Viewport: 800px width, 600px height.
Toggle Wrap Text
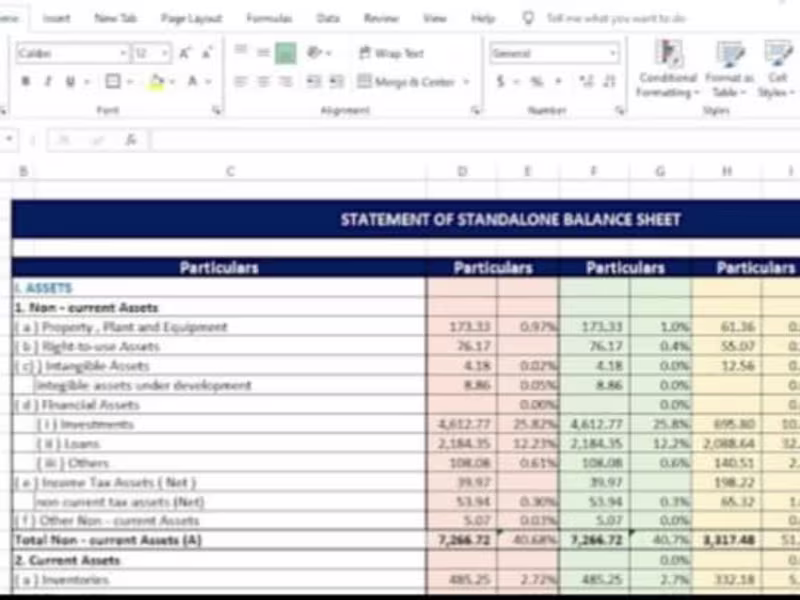click(391, 53)
